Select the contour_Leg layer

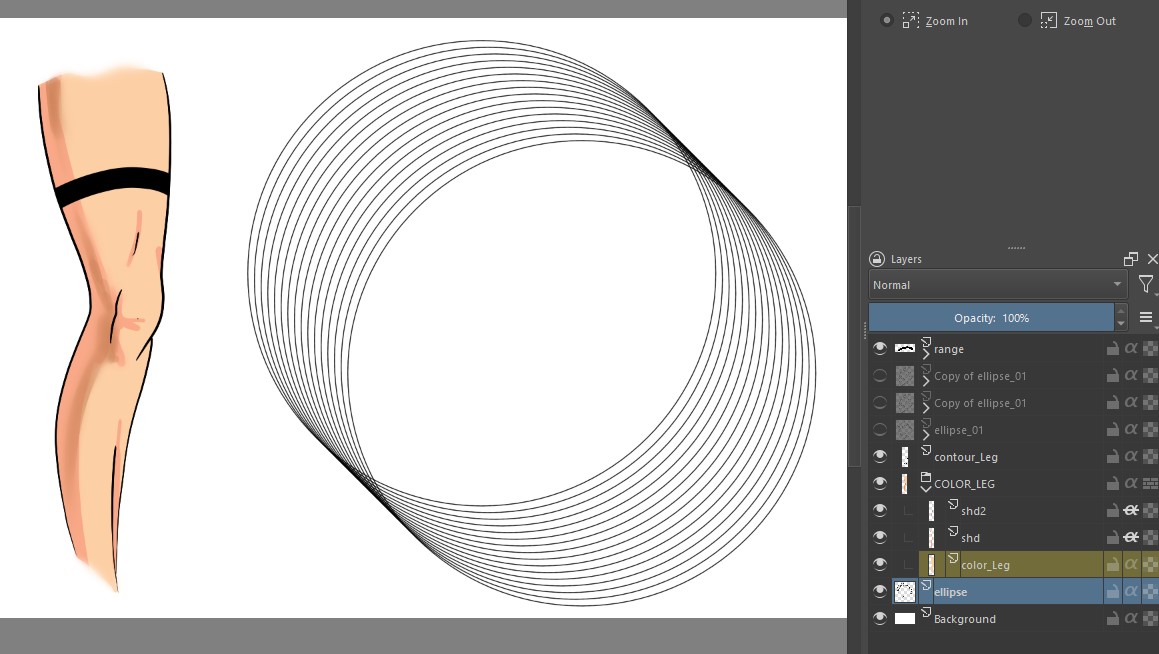(x=965, y=457)
